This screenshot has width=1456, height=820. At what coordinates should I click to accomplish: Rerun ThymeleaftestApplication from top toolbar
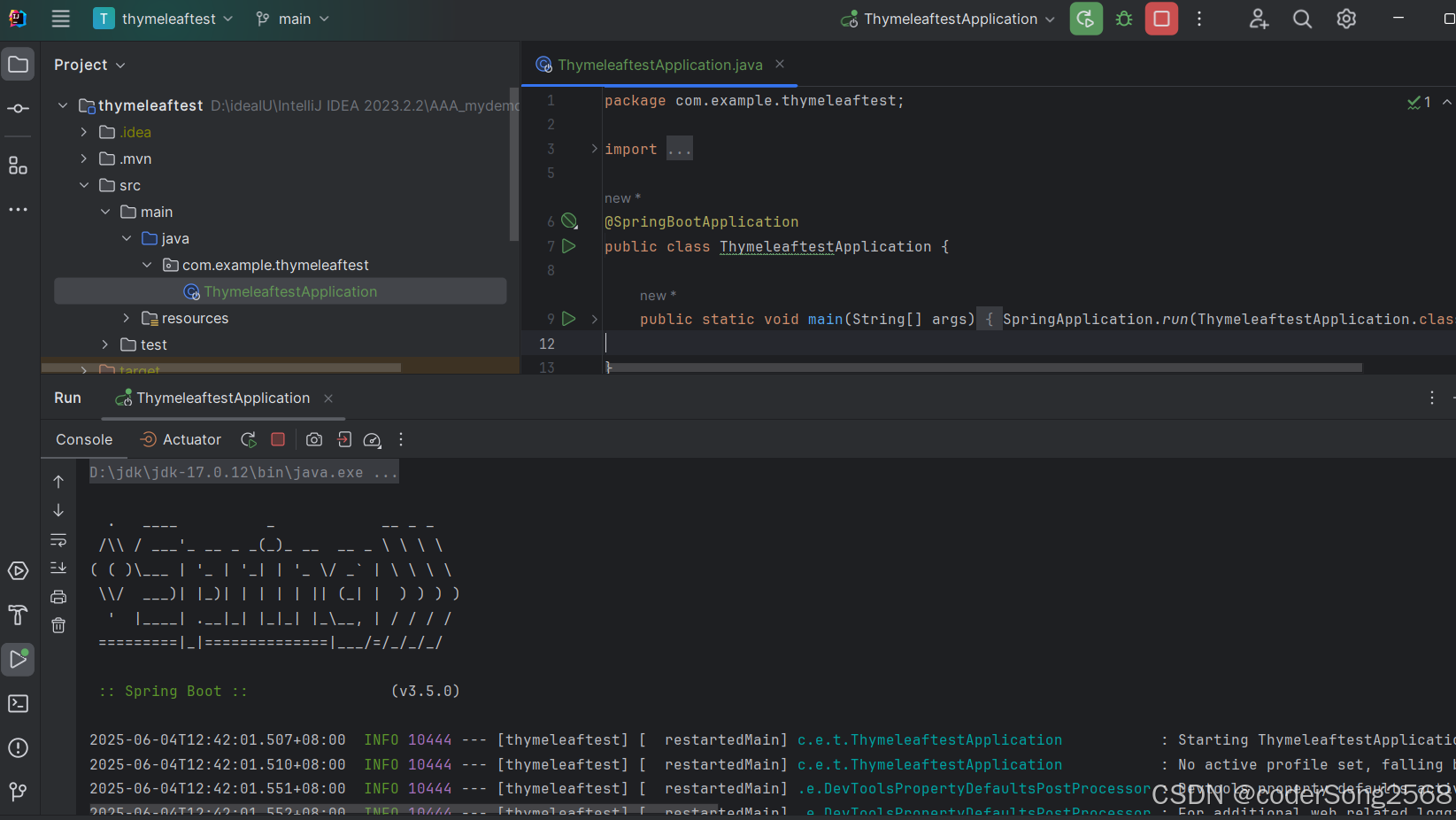tap(1086, 19)
